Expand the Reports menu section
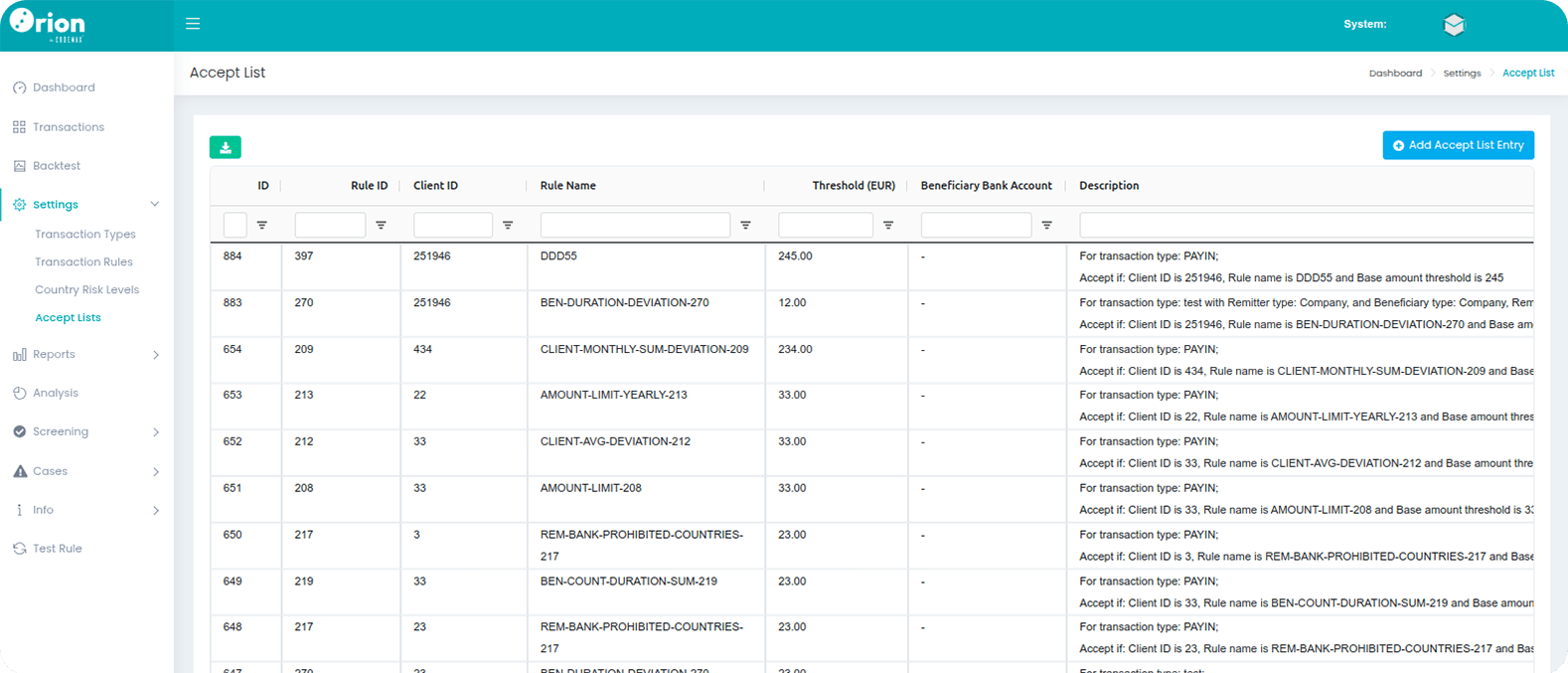The image size is (1568, 673). point(155,355)
